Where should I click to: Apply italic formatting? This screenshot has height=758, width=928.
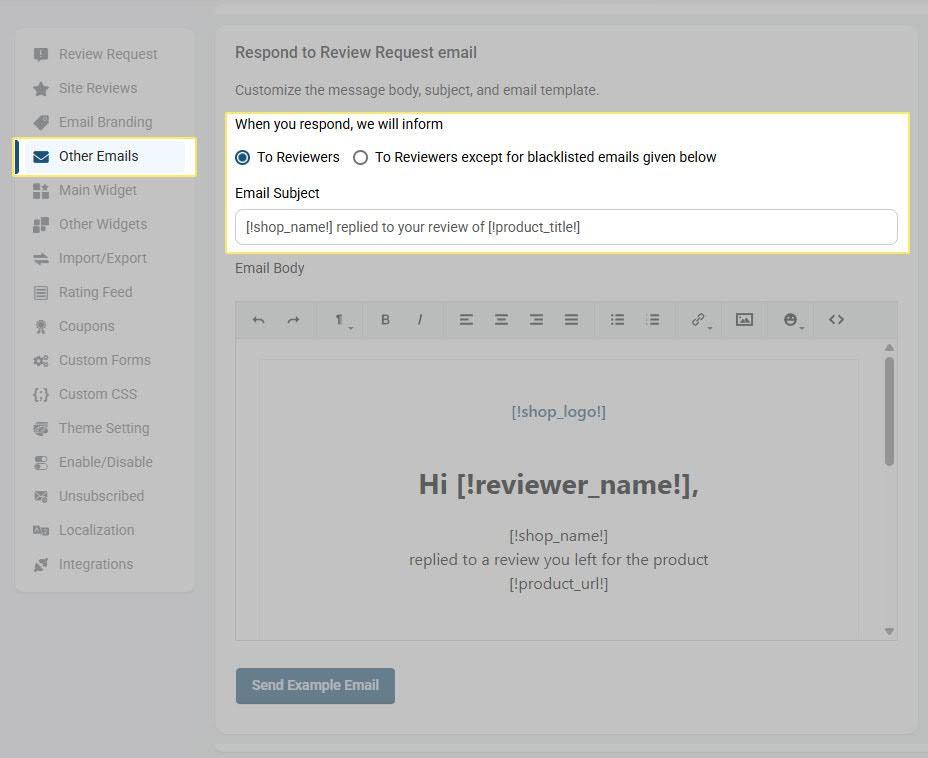[420, 319]
